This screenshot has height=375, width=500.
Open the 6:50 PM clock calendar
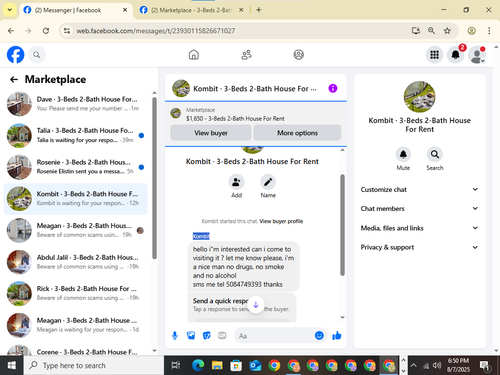coord(458,365)
